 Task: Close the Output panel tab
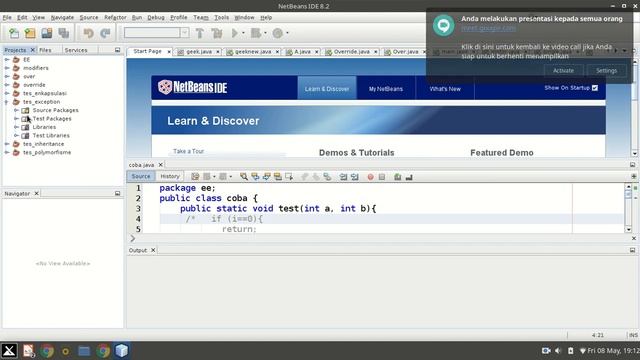153,250
